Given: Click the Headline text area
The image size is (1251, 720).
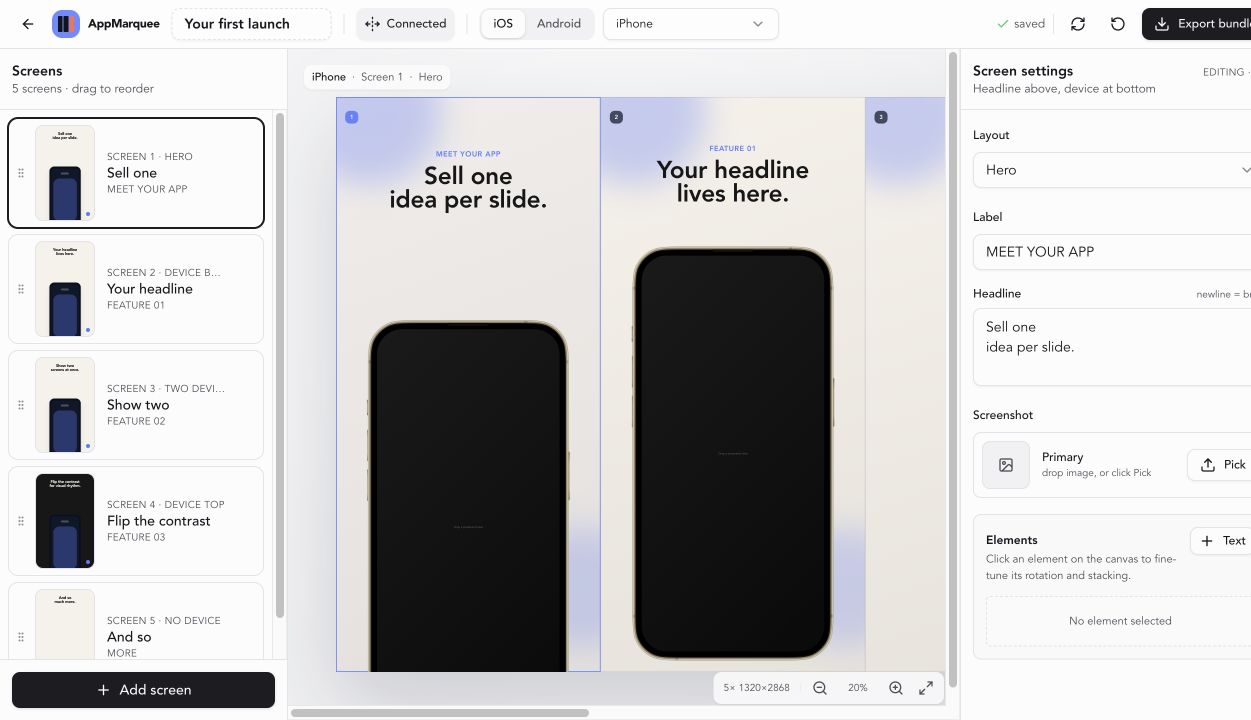Looking at the screenshot, I should [x=1112, y=347].
